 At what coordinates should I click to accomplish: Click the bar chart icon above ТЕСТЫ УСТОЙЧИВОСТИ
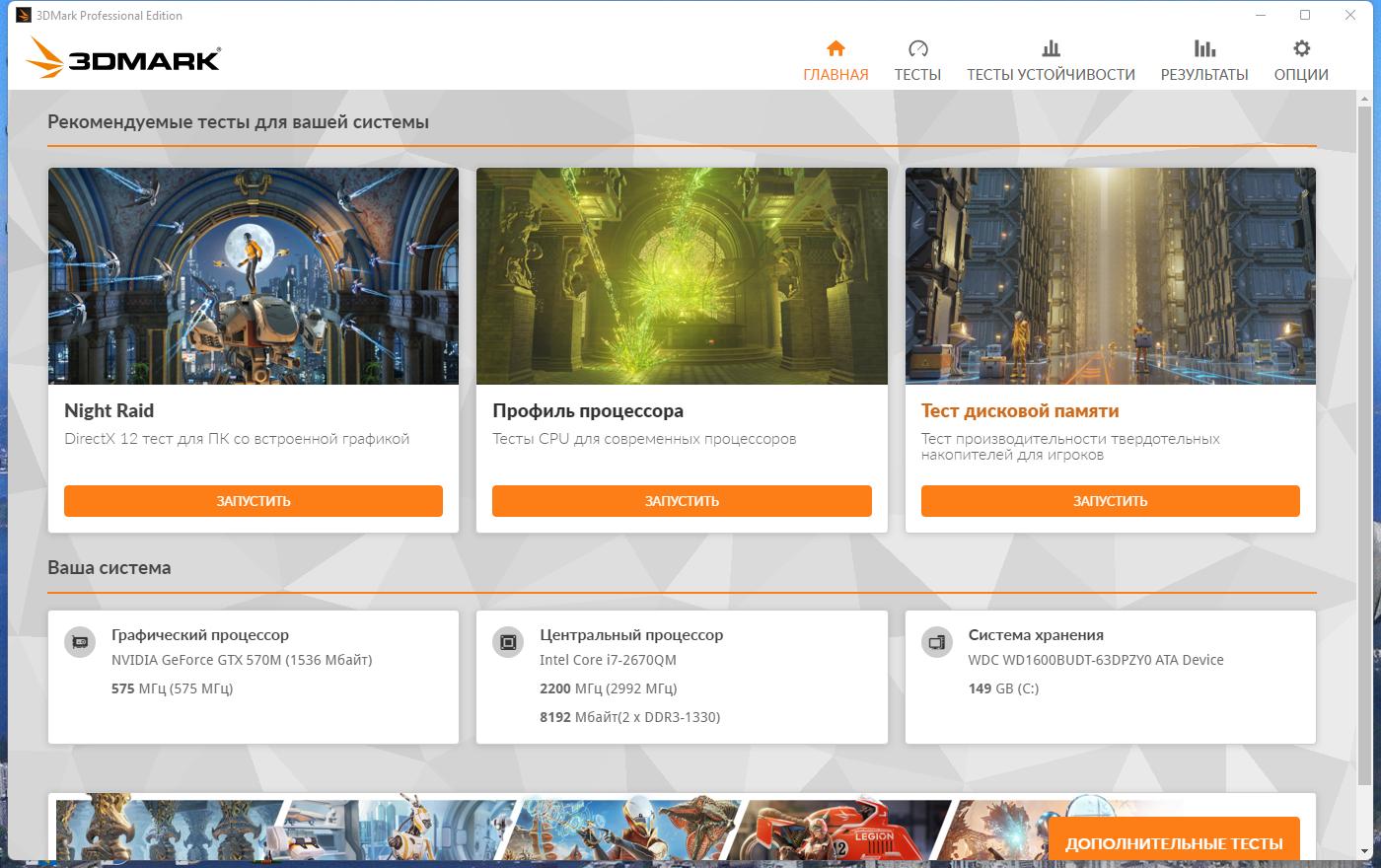(x=1051, y=48)
